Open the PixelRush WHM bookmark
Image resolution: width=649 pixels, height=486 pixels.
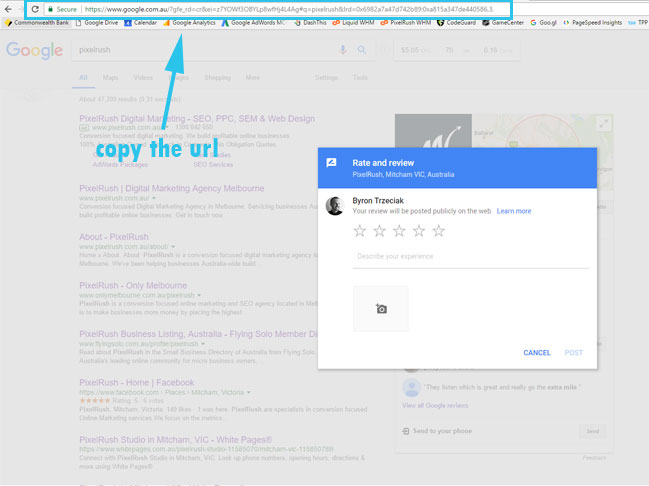pos(406,23)
